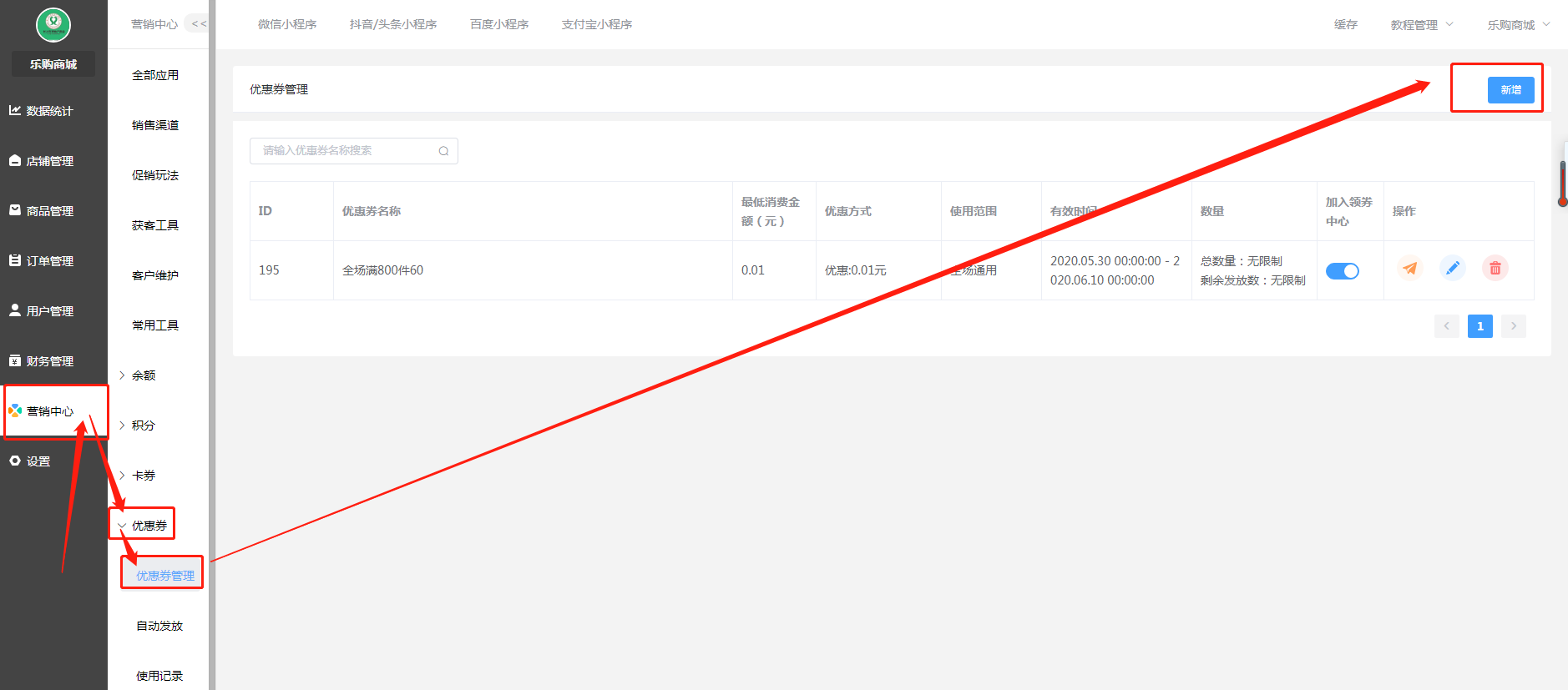
Task: Open 优惠券管理 submenu item
Action: [165, 576]
